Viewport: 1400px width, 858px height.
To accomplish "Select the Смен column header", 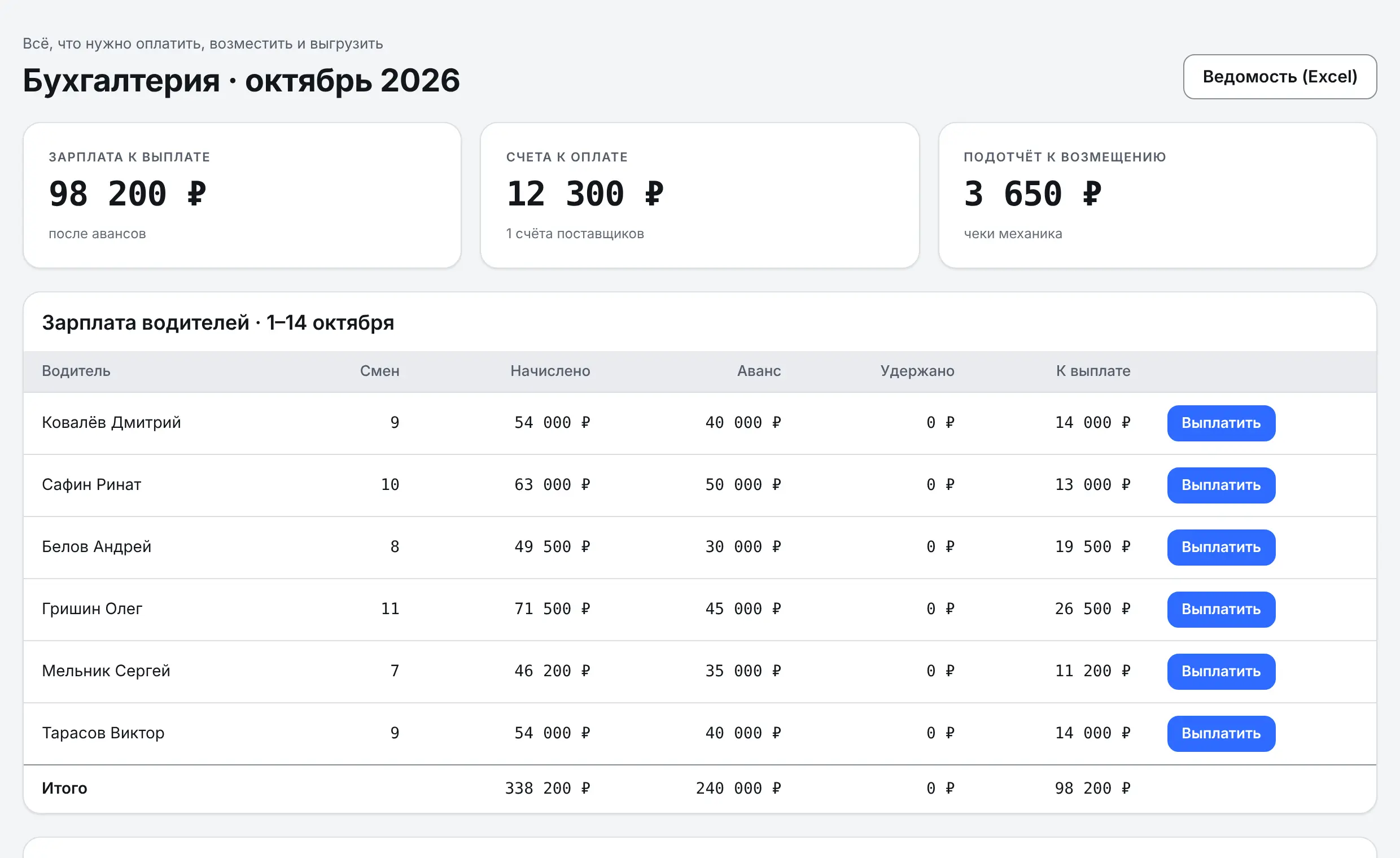I will [379, 371].
